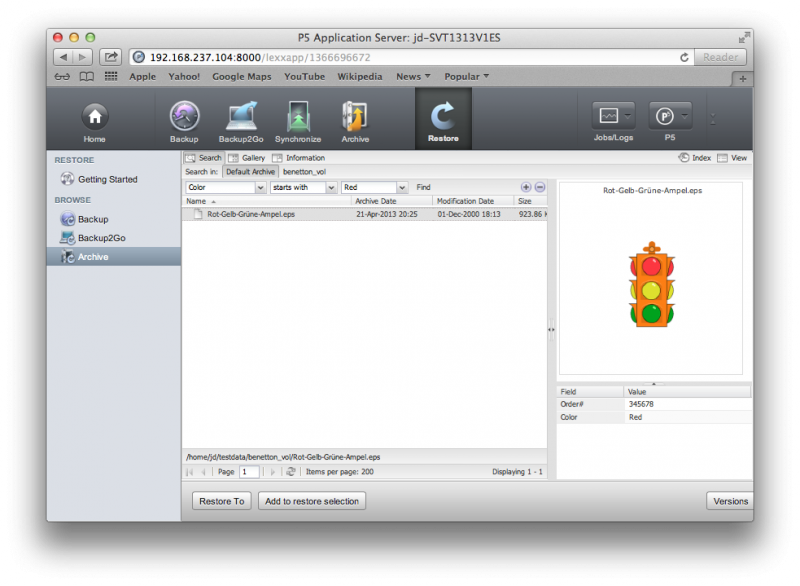Click the Page number field
The width and height of the screenshot is (800, 586).
[249, 472]
